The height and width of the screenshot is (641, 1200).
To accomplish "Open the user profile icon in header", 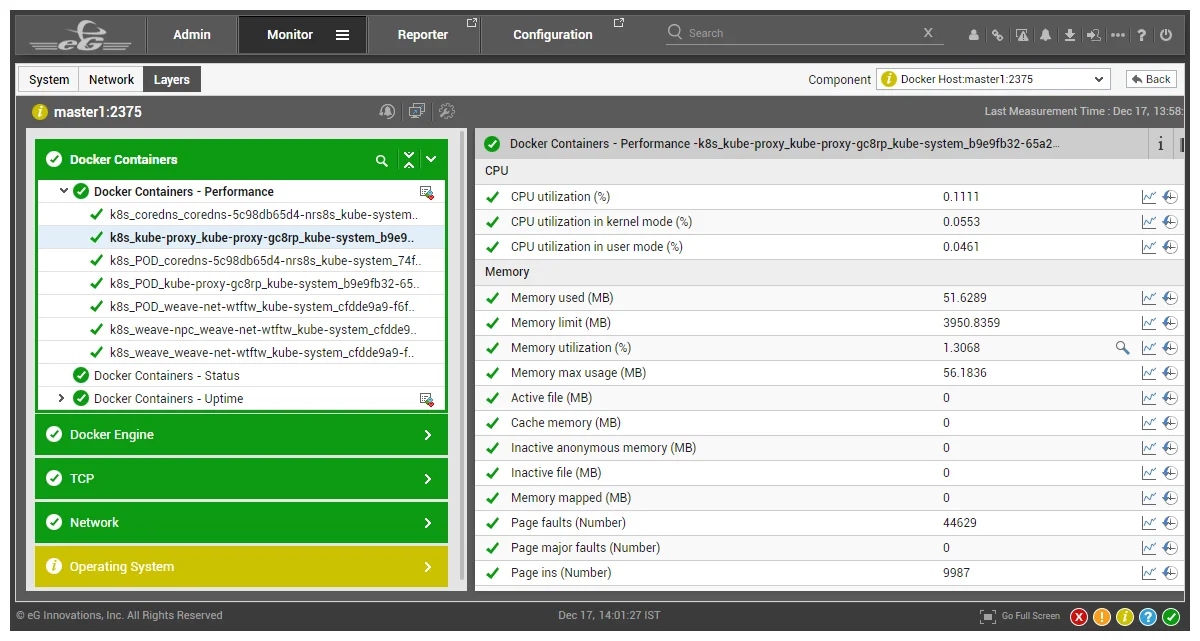I will (x=974, y=35).
